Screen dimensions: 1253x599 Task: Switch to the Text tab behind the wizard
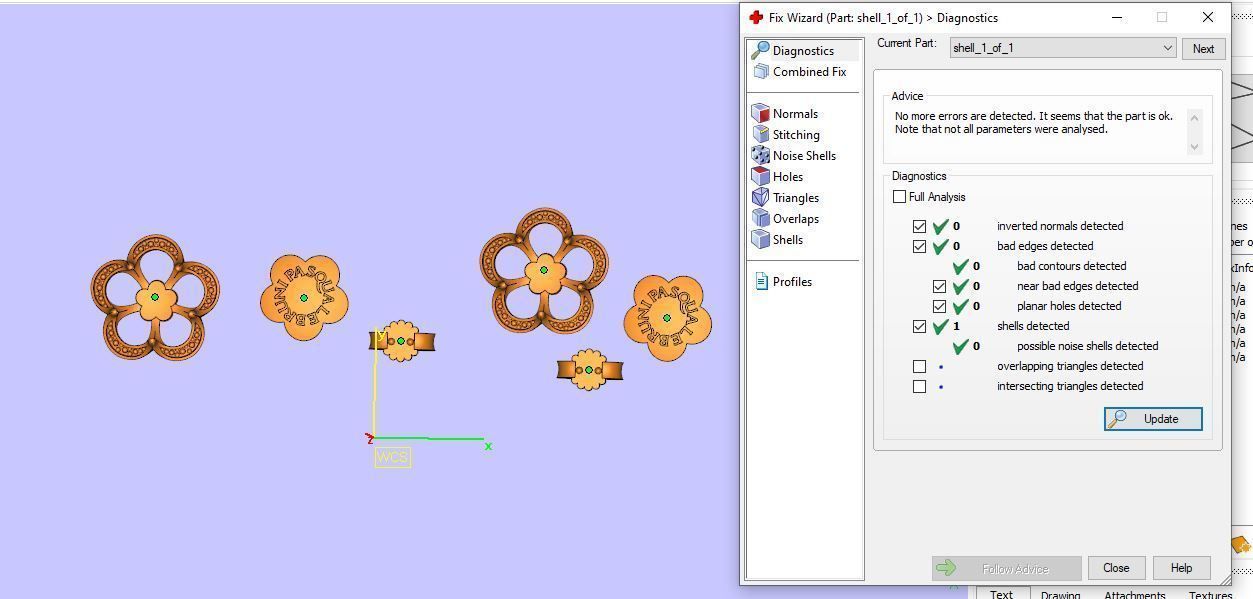[x=1001, y=594]
